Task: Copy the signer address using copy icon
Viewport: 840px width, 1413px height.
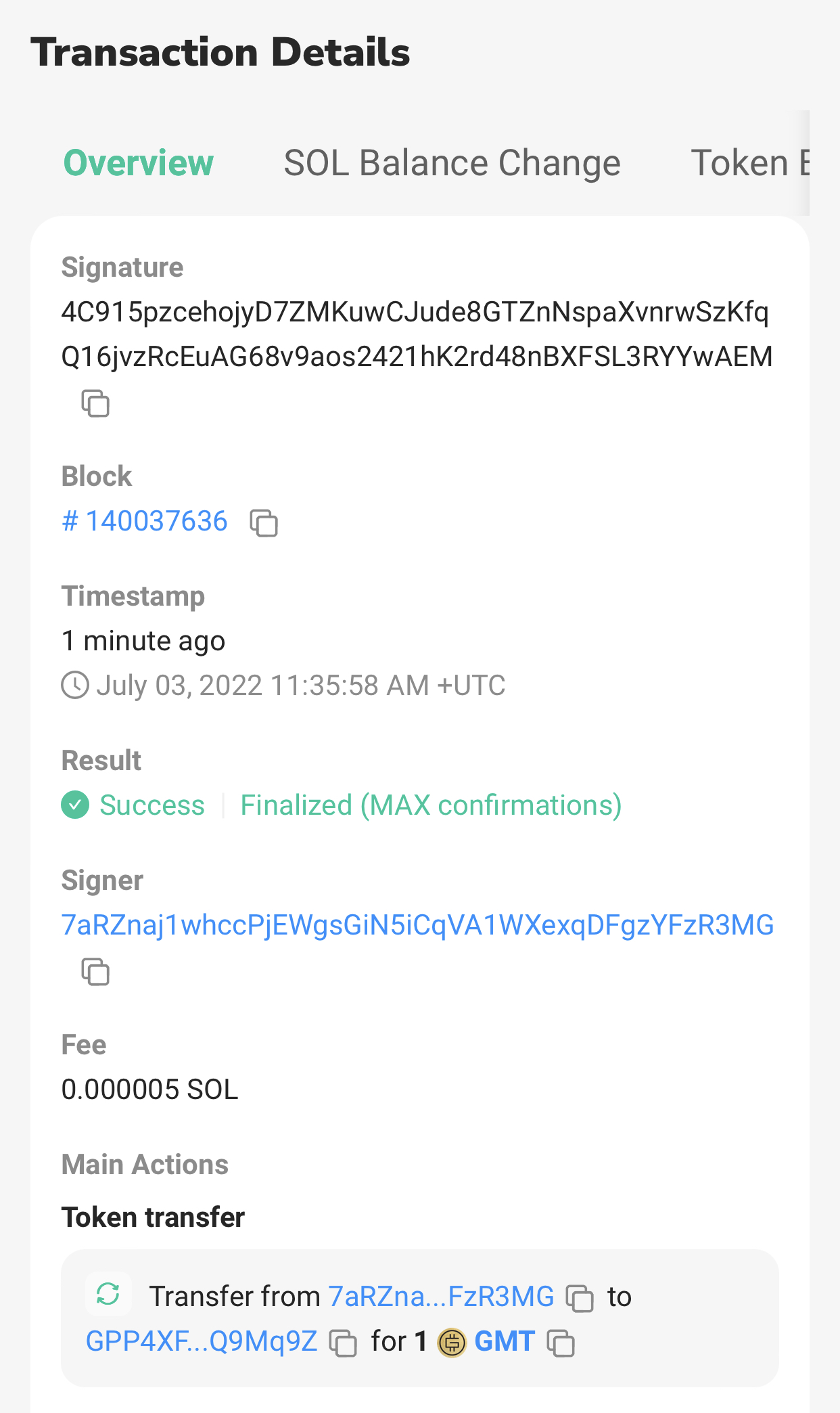Action: pos(95,972)
